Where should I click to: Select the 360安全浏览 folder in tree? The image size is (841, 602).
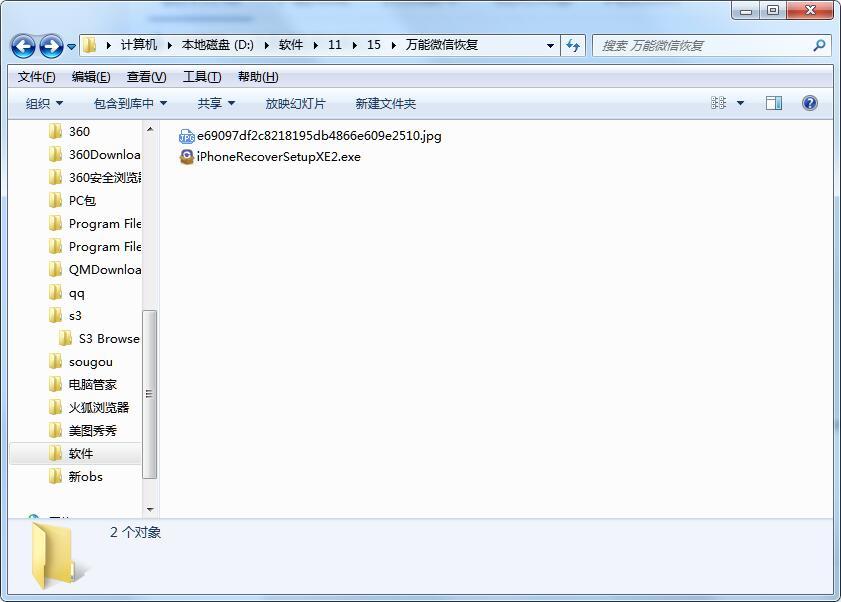(x=105, y=178)
